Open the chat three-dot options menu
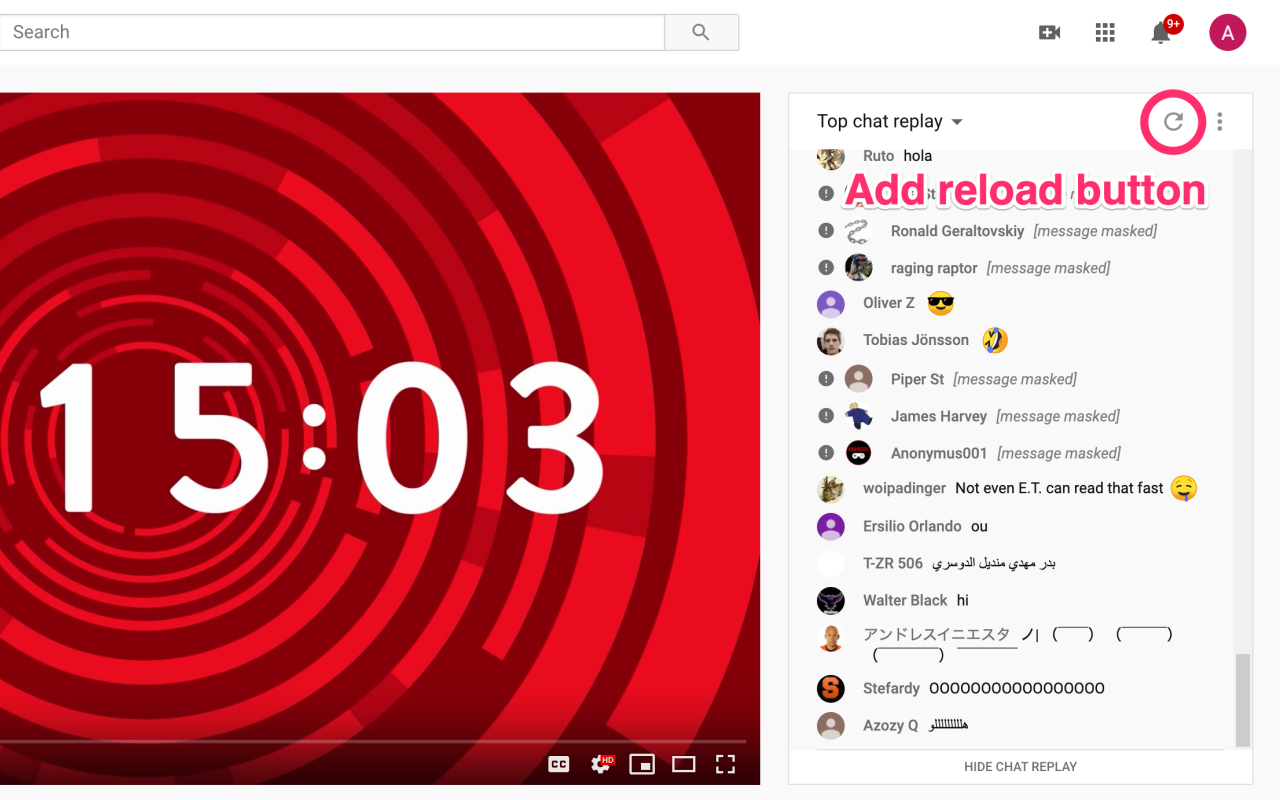This screenshot has height=800, width=1280. (1220, 122)
